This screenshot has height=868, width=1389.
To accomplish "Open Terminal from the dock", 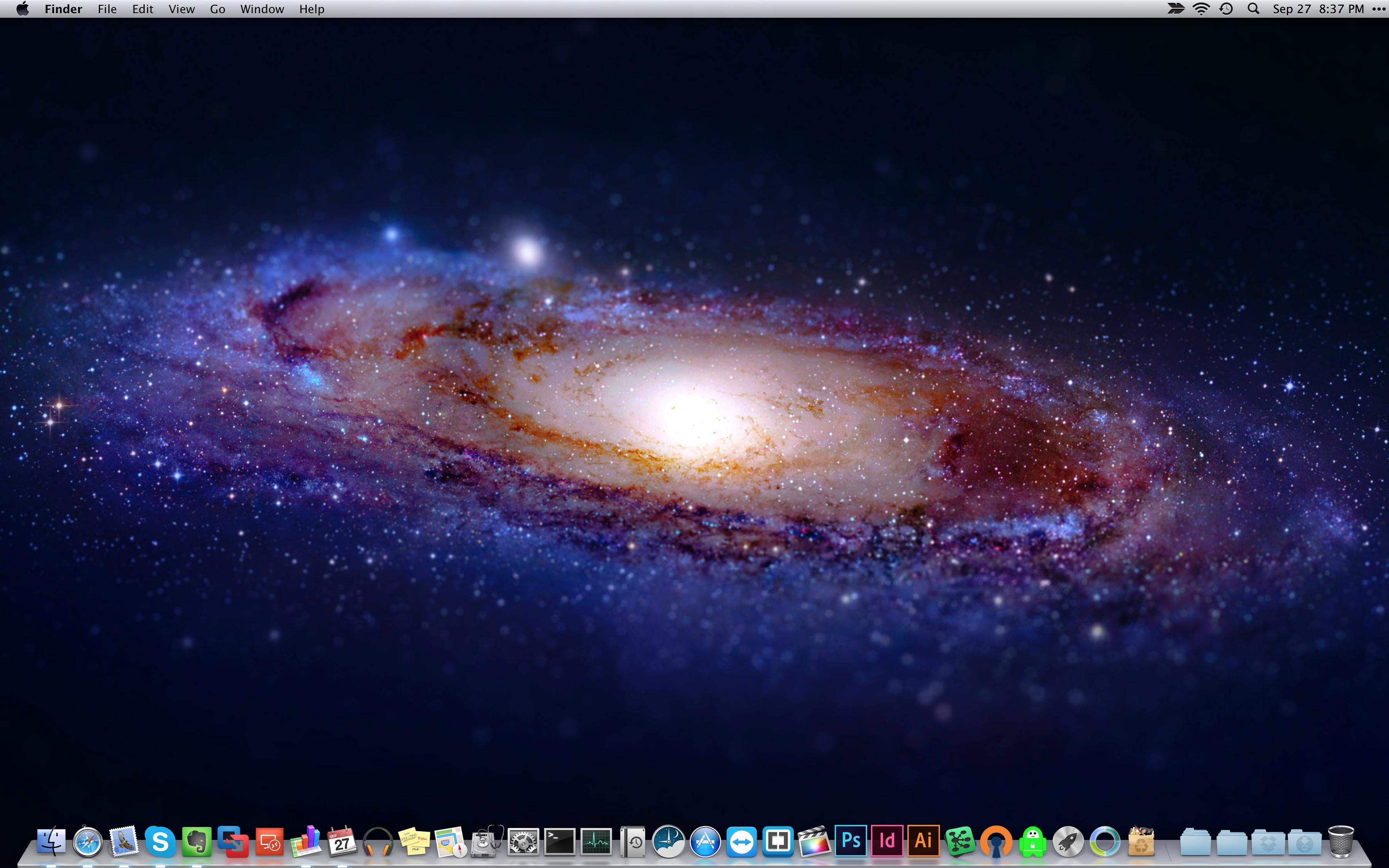I will tap(560, 842).
